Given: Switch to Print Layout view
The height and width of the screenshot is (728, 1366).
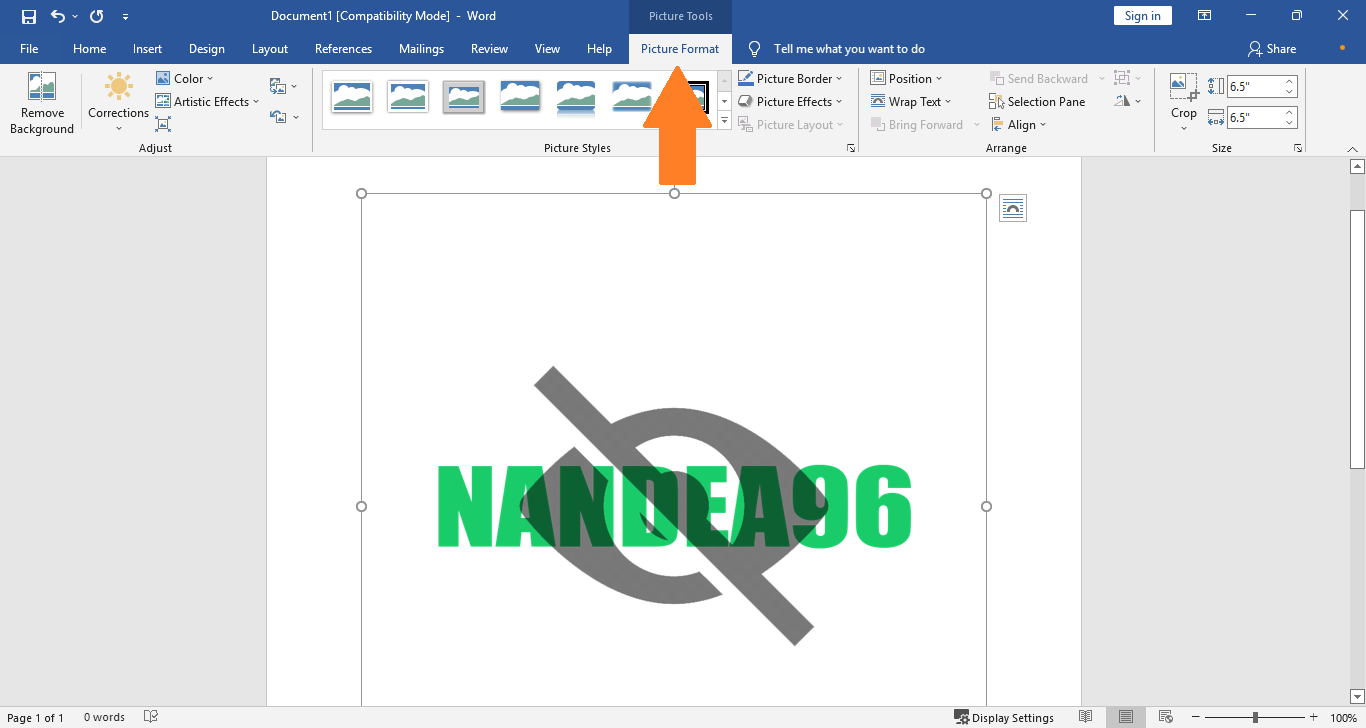Looking at the screenshot, I should (1126, 717).
